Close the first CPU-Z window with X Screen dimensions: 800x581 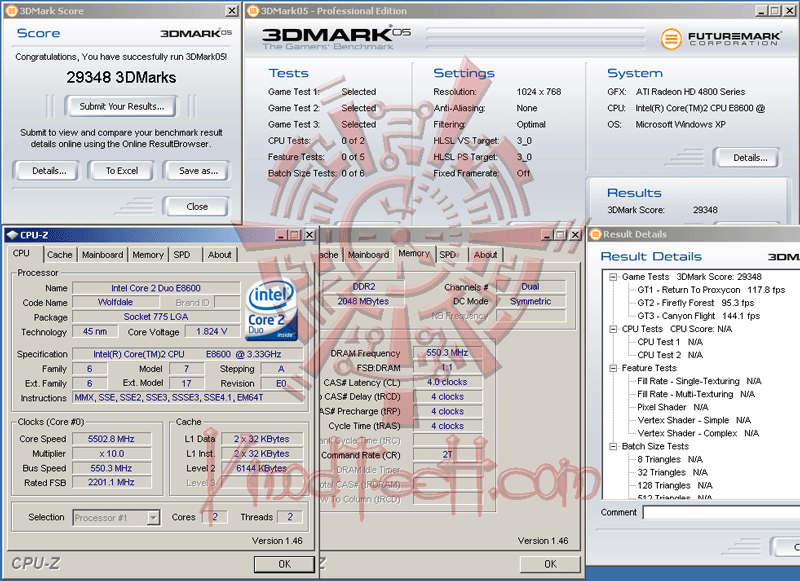click(x=310, y=235)
